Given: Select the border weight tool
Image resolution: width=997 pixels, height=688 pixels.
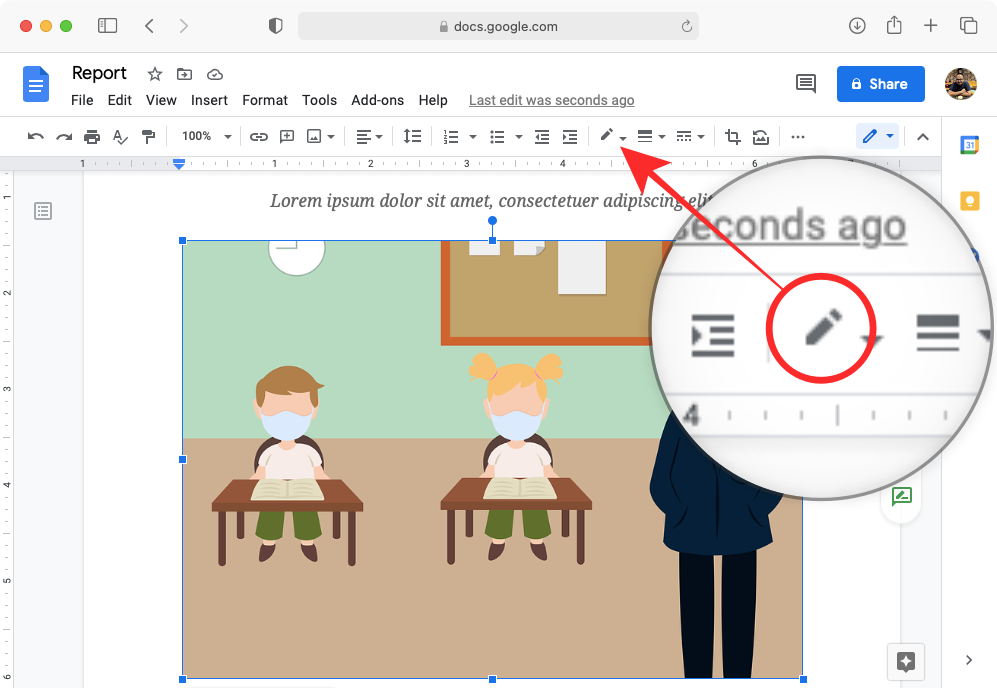Looking at the screenshot, I should [x=646, y=136].
